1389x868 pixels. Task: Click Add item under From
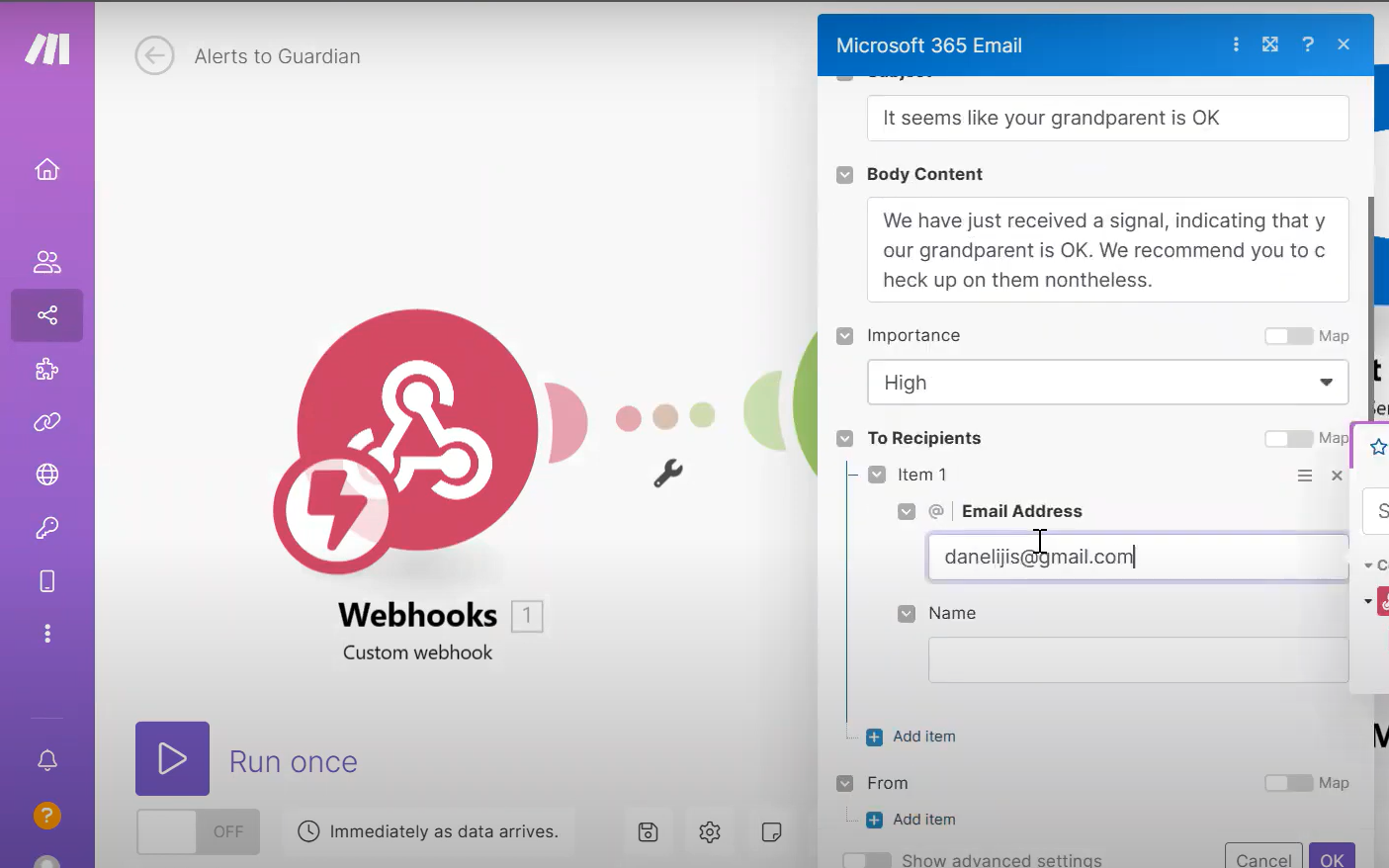[912, 820]
